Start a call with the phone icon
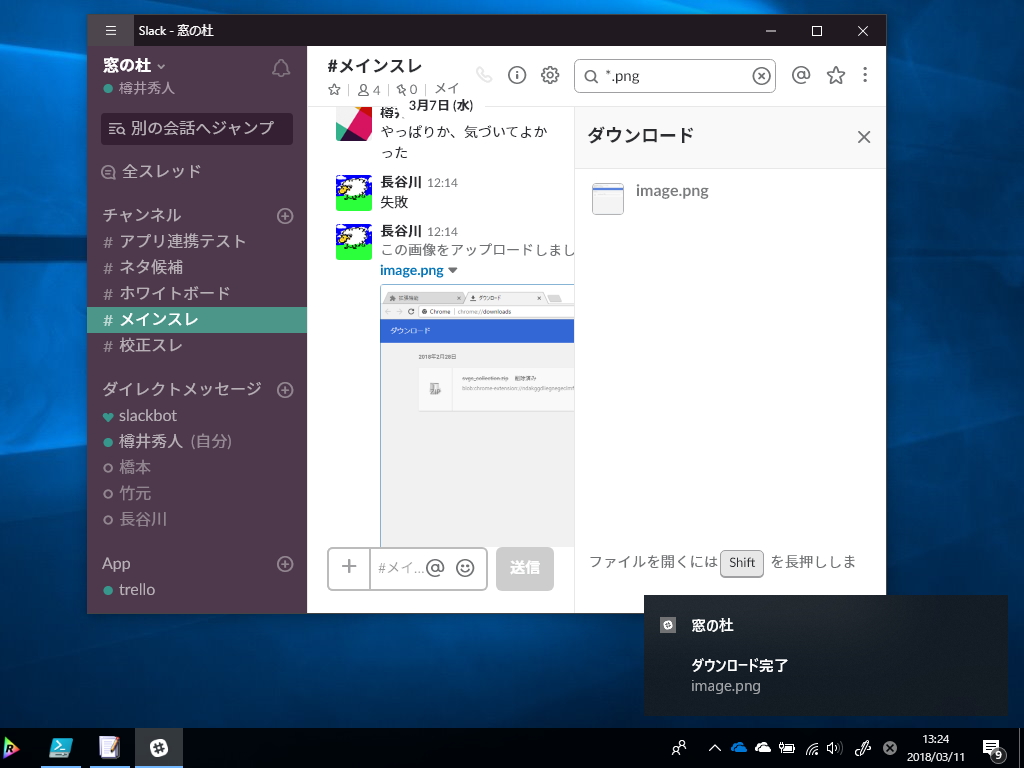This screenshot has width=1024, height=768. pos(483,75)
